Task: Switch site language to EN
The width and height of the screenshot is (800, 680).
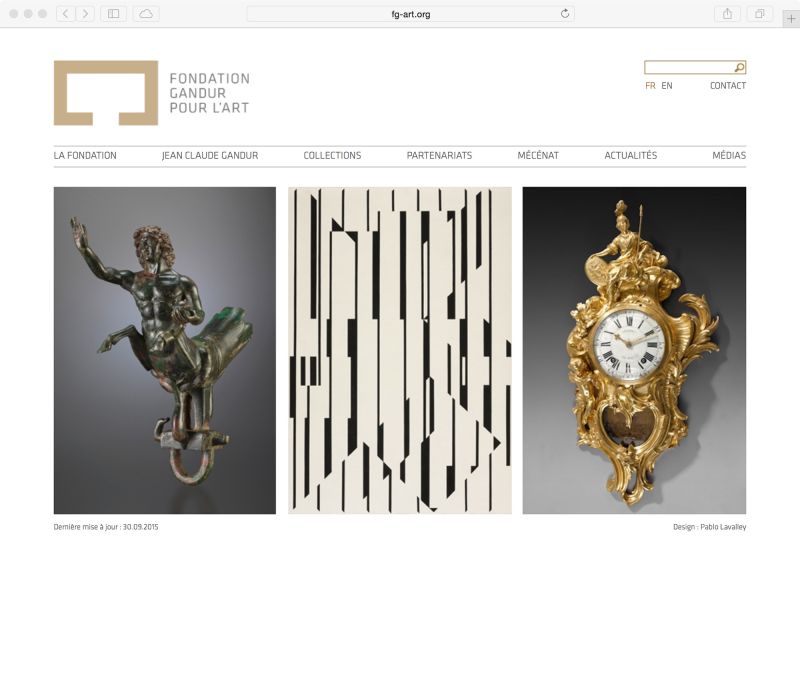Action: point(667,86)
